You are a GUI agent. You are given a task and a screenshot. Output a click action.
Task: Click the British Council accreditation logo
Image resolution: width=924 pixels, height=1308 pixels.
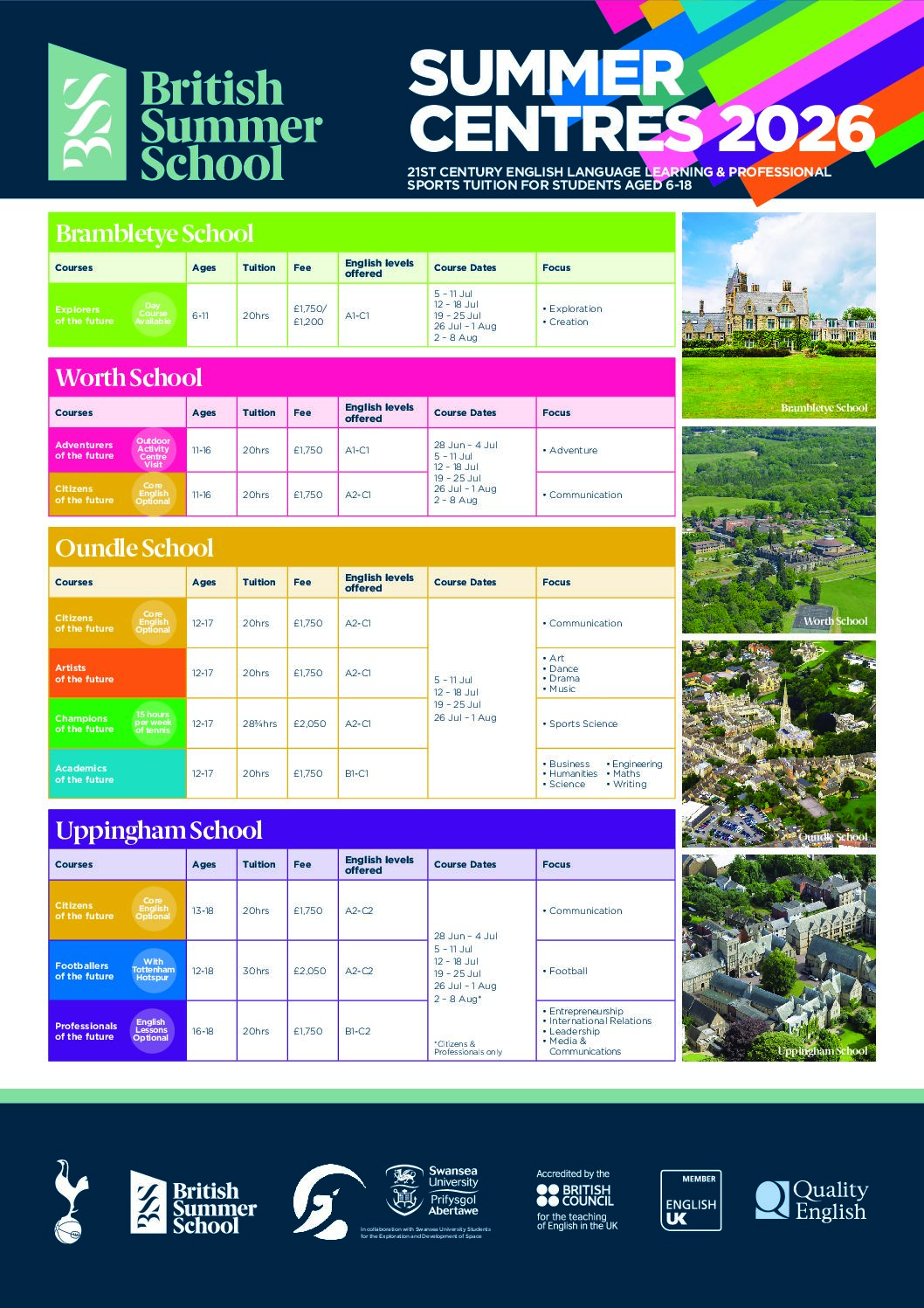[576, 1201]
